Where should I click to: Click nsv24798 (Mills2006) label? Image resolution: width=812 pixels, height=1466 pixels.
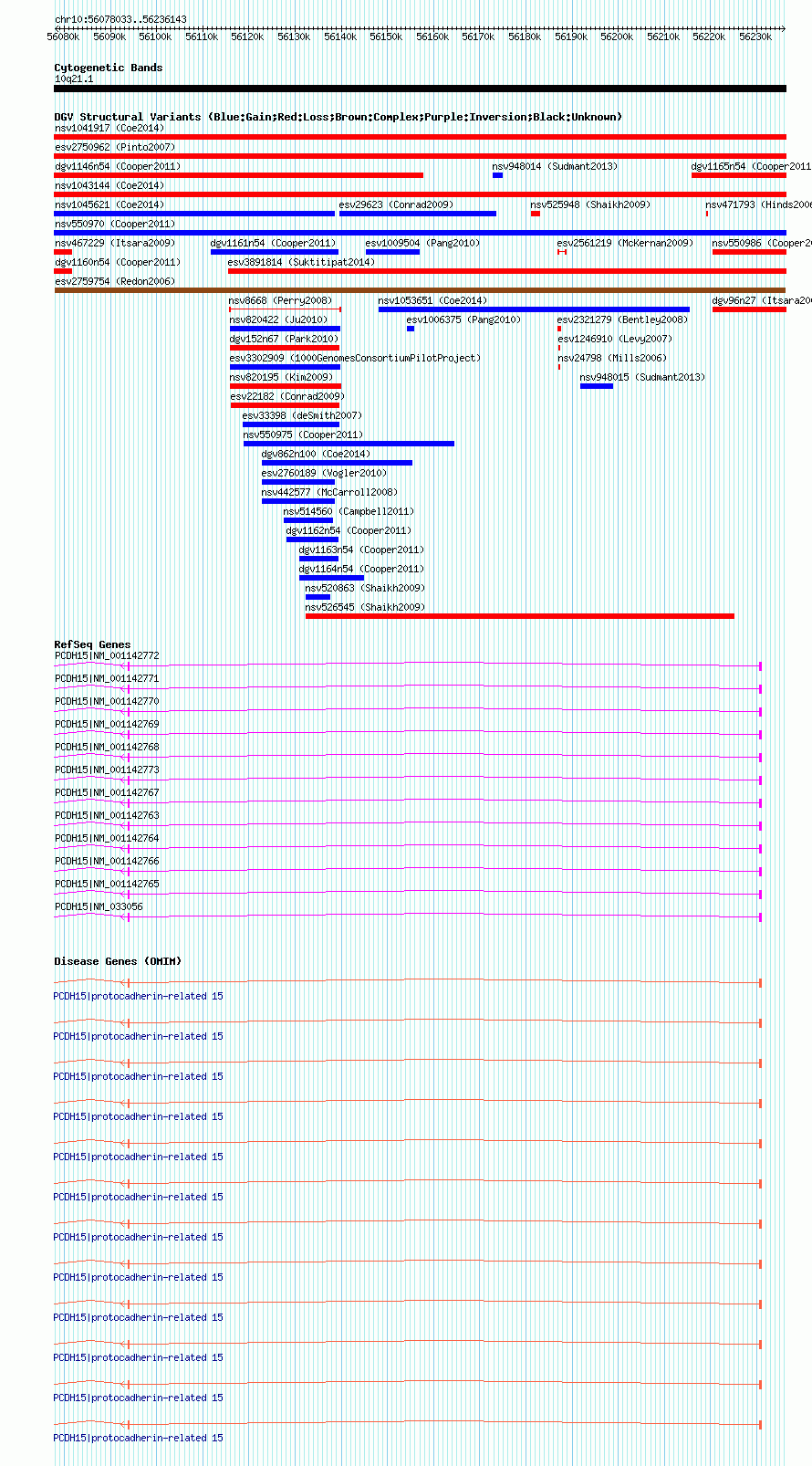pyautogui.click(x=612, y=358)
